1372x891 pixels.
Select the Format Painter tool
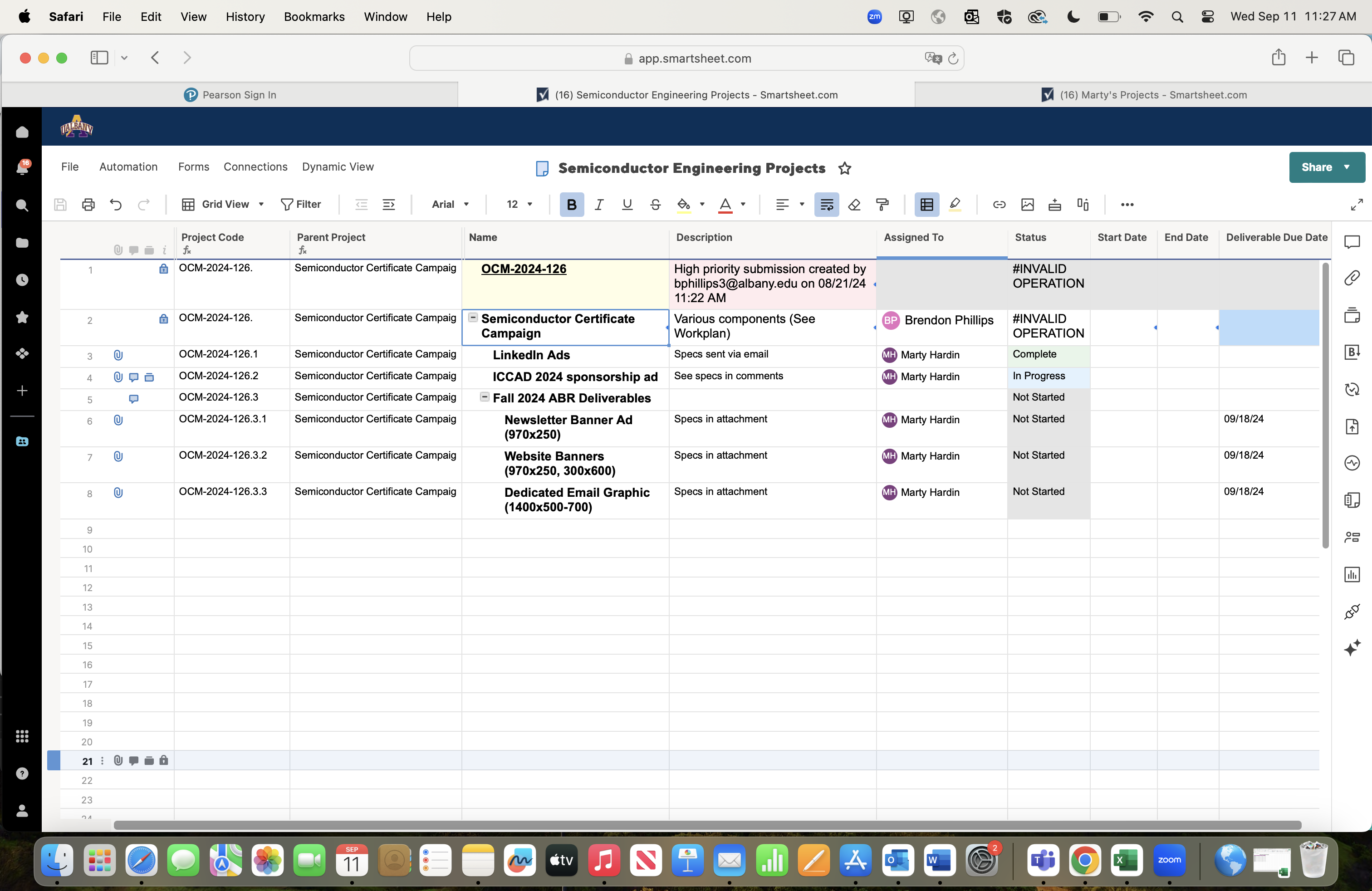point(882,205)
